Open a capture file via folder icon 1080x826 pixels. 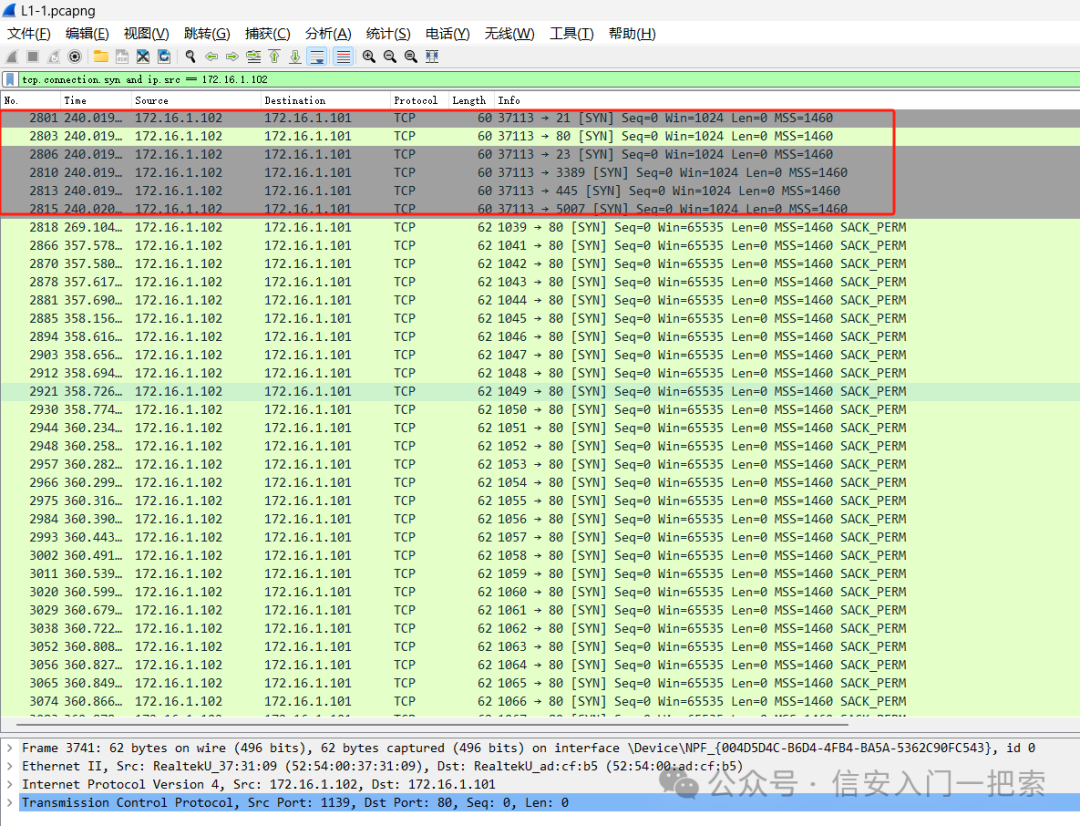click(x=101, y=56)
